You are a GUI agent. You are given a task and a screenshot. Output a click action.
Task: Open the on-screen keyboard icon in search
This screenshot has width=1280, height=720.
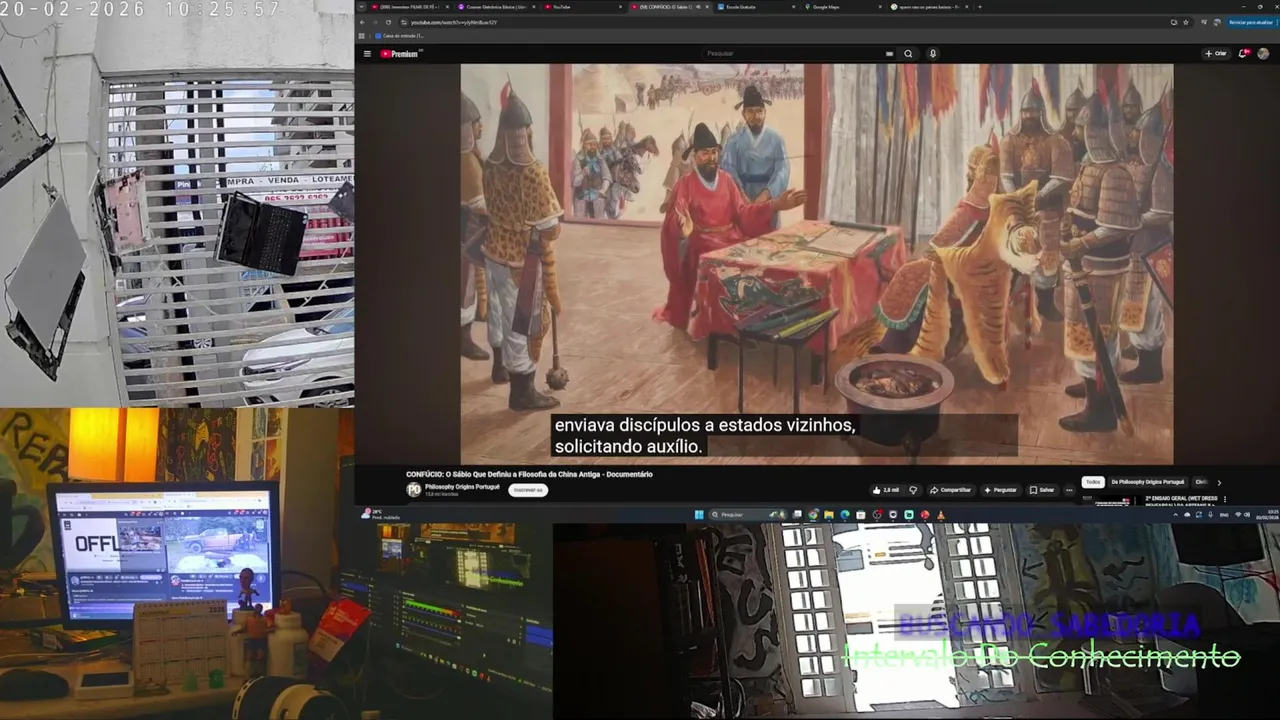tap(889, 54)
